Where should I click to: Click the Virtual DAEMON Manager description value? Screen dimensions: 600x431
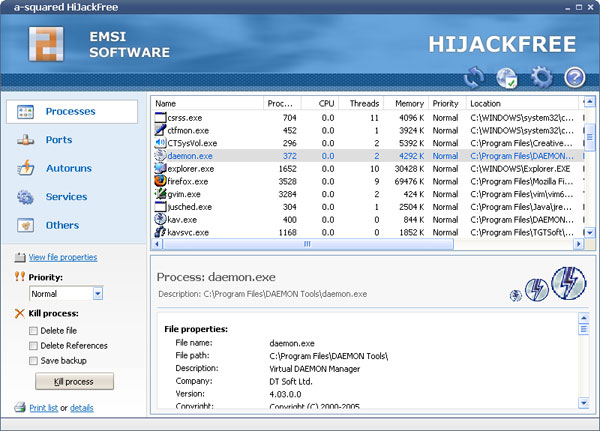[x=315, y=369]
